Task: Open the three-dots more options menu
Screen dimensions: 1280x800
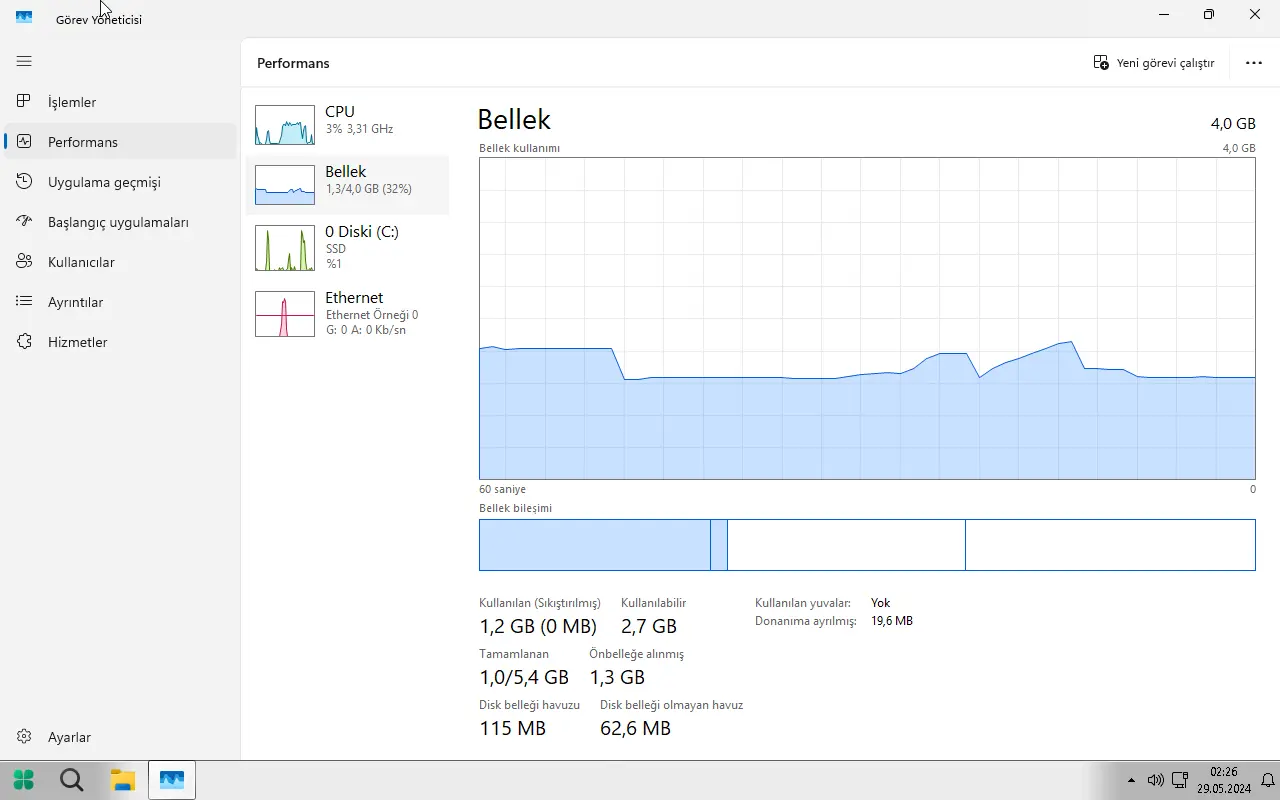Action: (1254, 63)
